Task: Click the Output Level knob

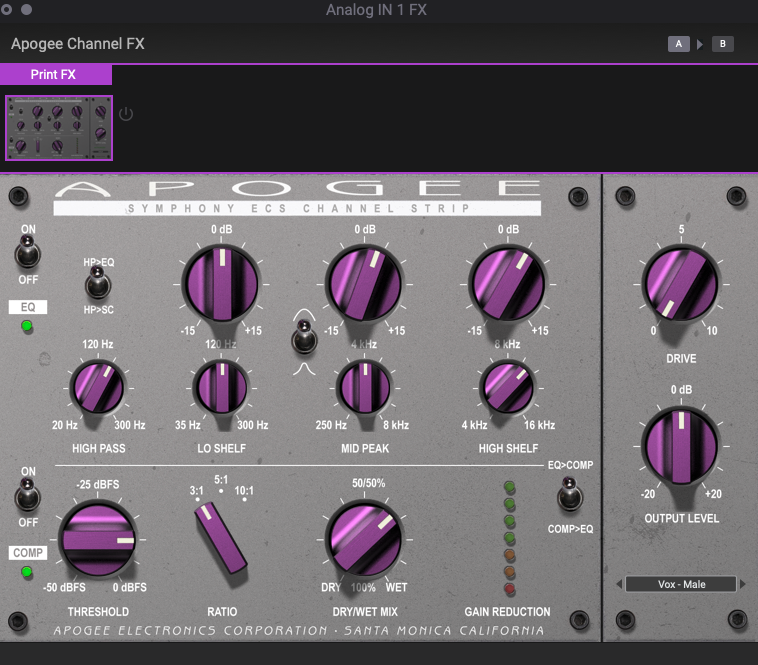Action: (x=681, y=446)
